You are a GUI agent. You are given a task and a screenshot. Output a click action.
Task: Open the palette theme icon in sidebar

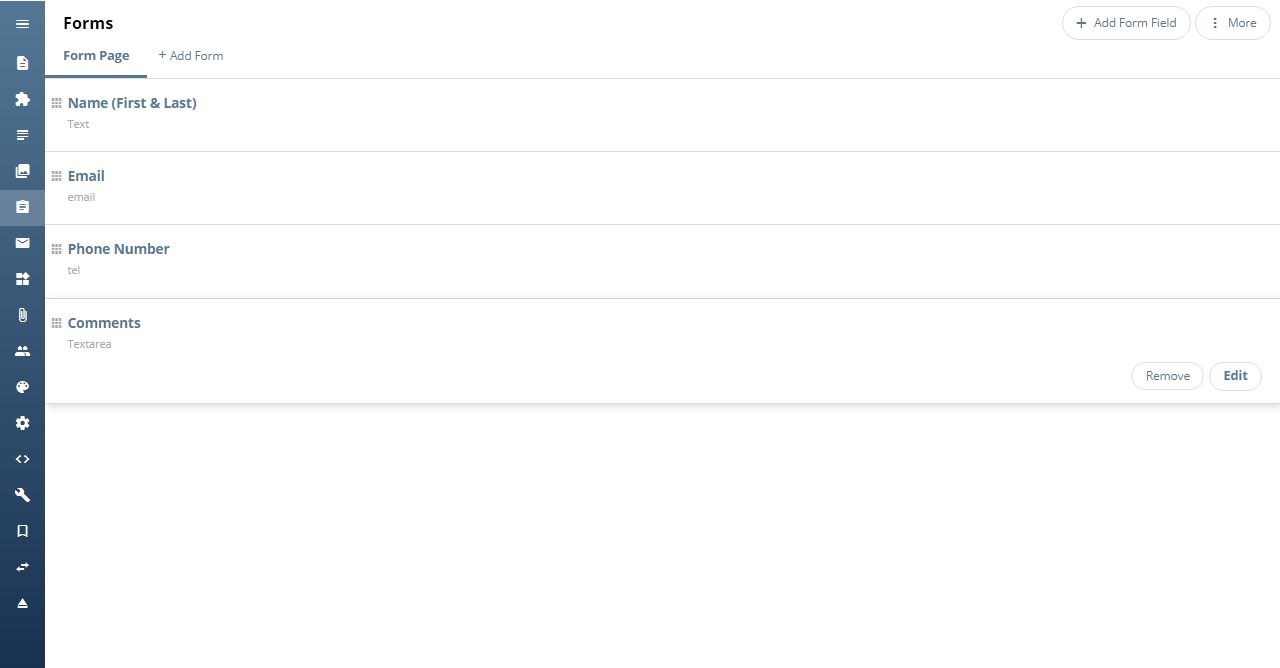(x=22, y=387)
